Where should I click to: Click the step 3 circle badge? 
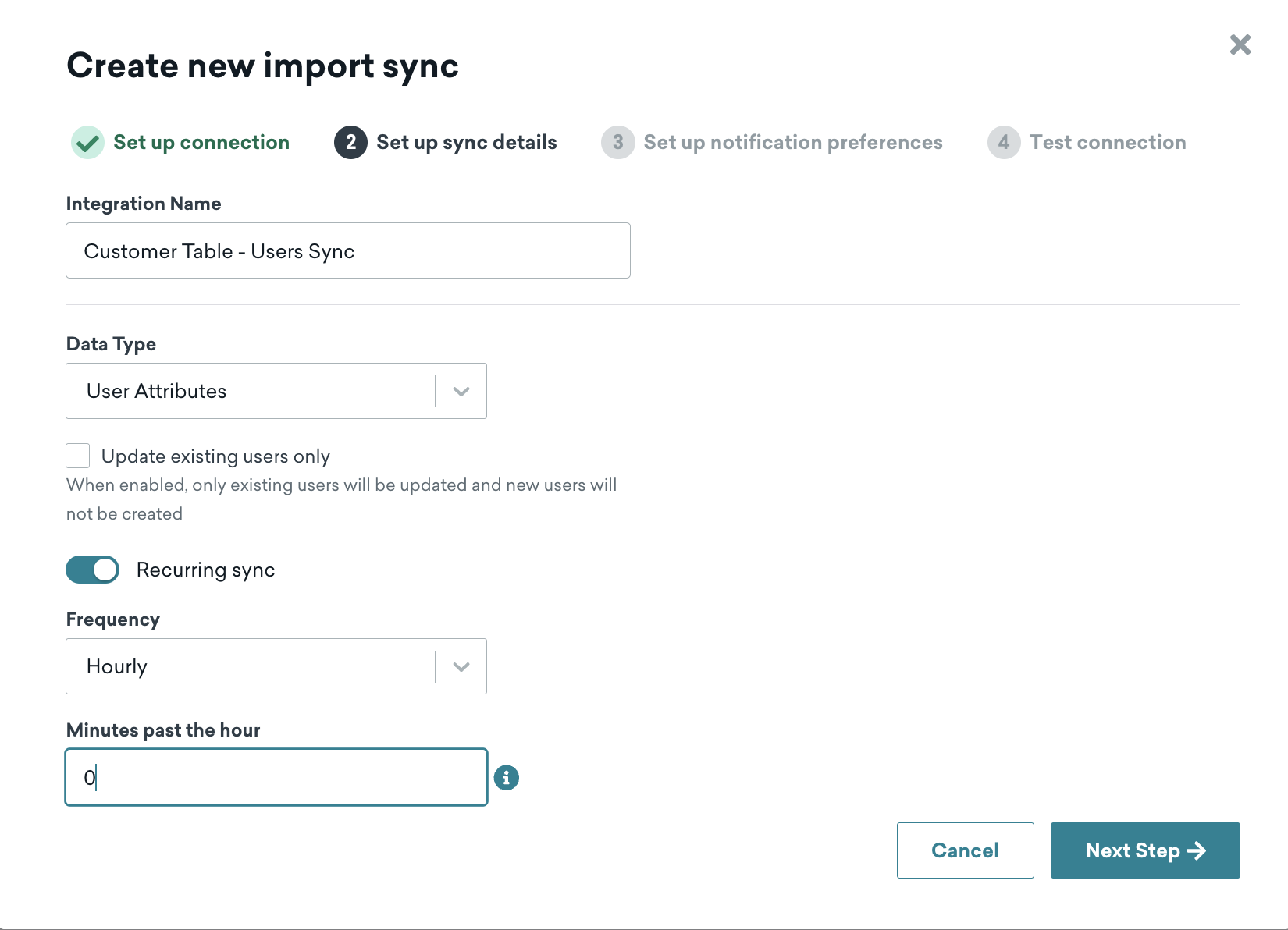pyautogui.click(x=617, y=142)
